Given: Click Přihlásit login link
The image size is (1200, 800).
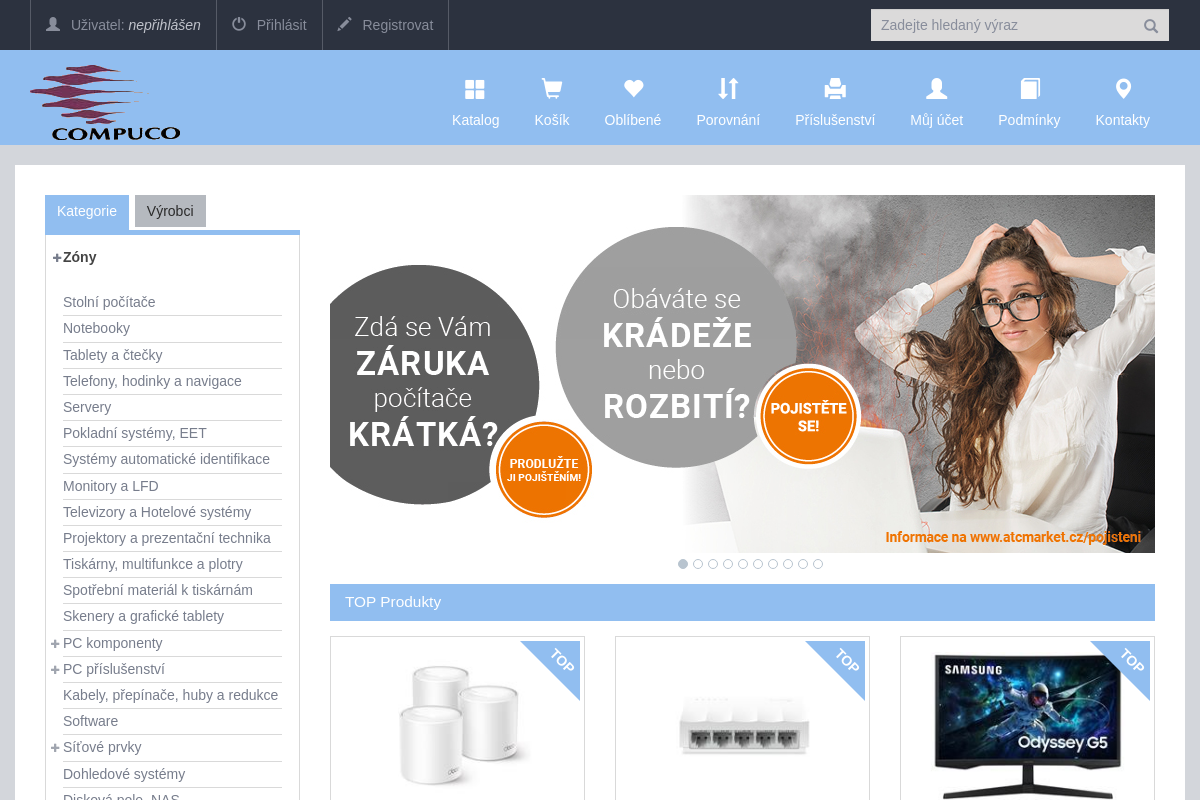Looking at the screenshot, I should point(281,25).
